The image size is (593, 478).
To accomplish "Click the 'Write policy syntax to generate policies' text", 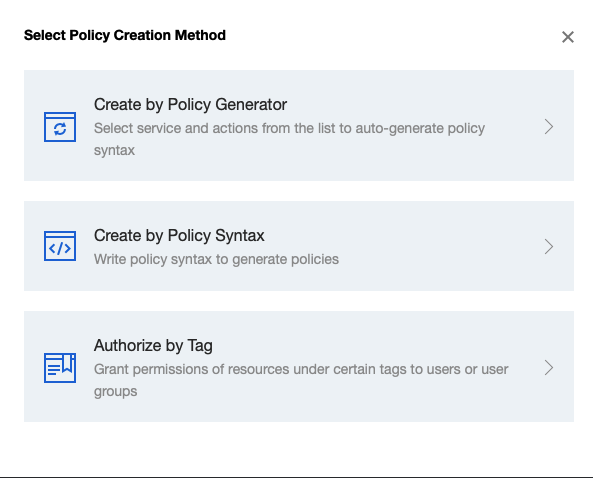I will 216,259.
